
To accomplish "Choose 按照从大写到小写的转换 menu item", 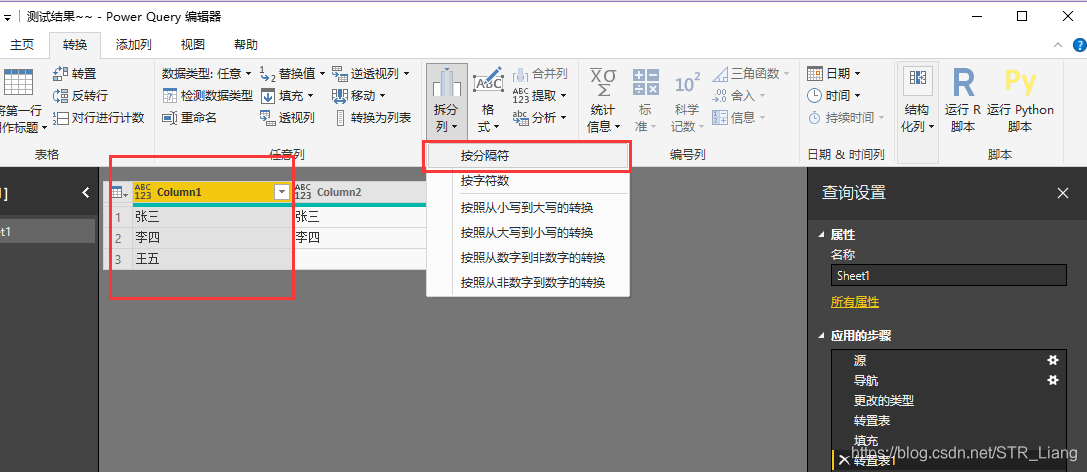I will 528,232.
